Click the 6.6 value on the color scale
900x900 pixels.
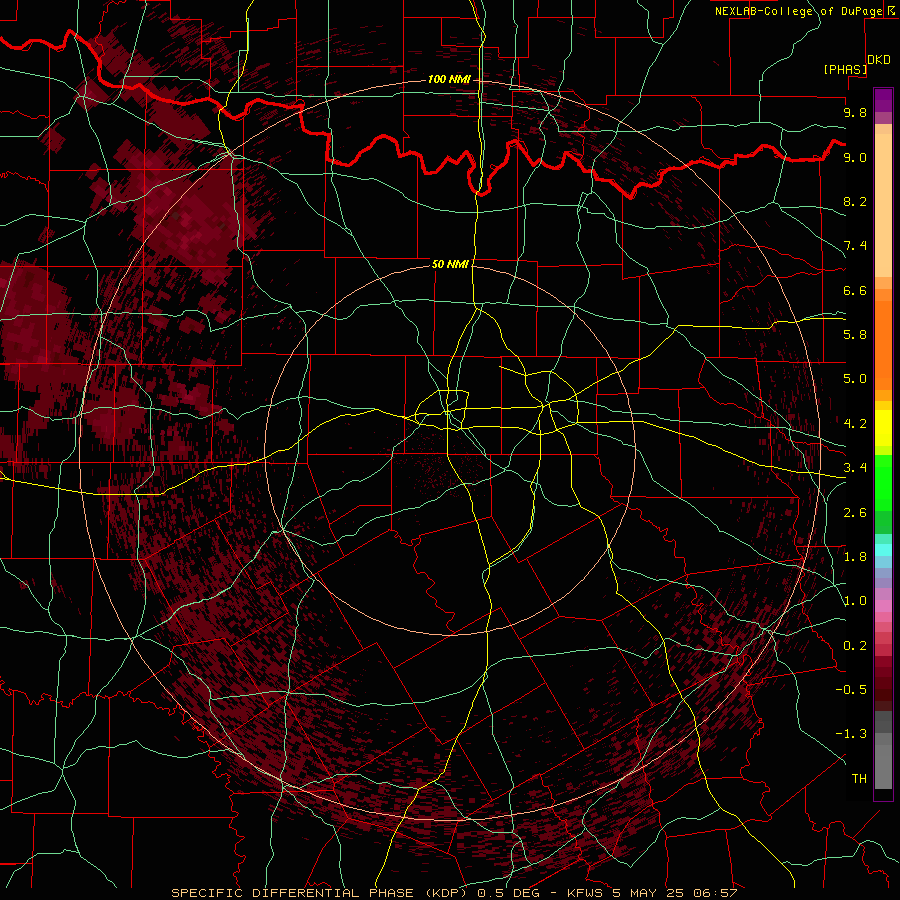coord(855,290)
